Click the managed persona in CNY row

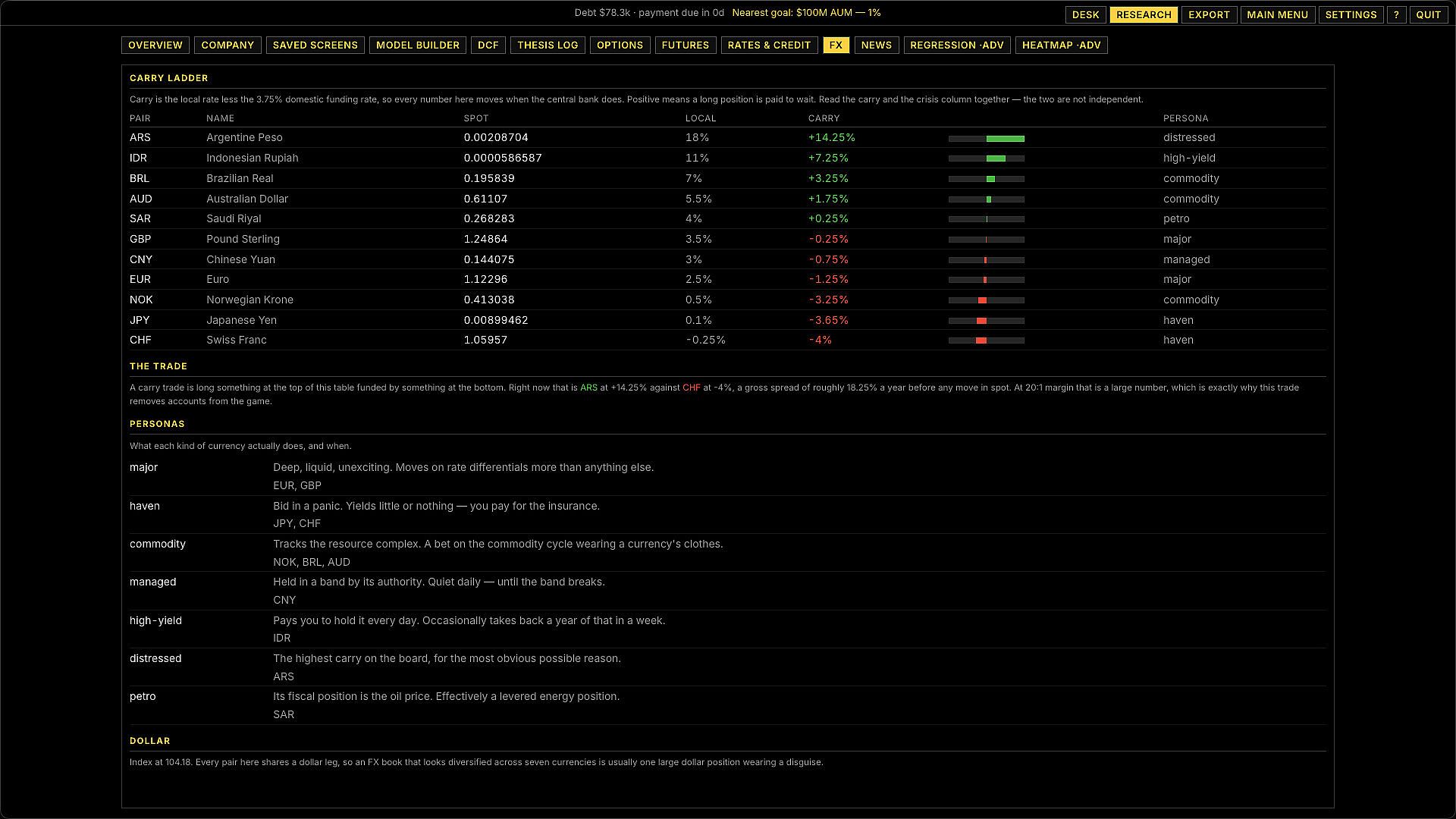(x=1186, y=259)
